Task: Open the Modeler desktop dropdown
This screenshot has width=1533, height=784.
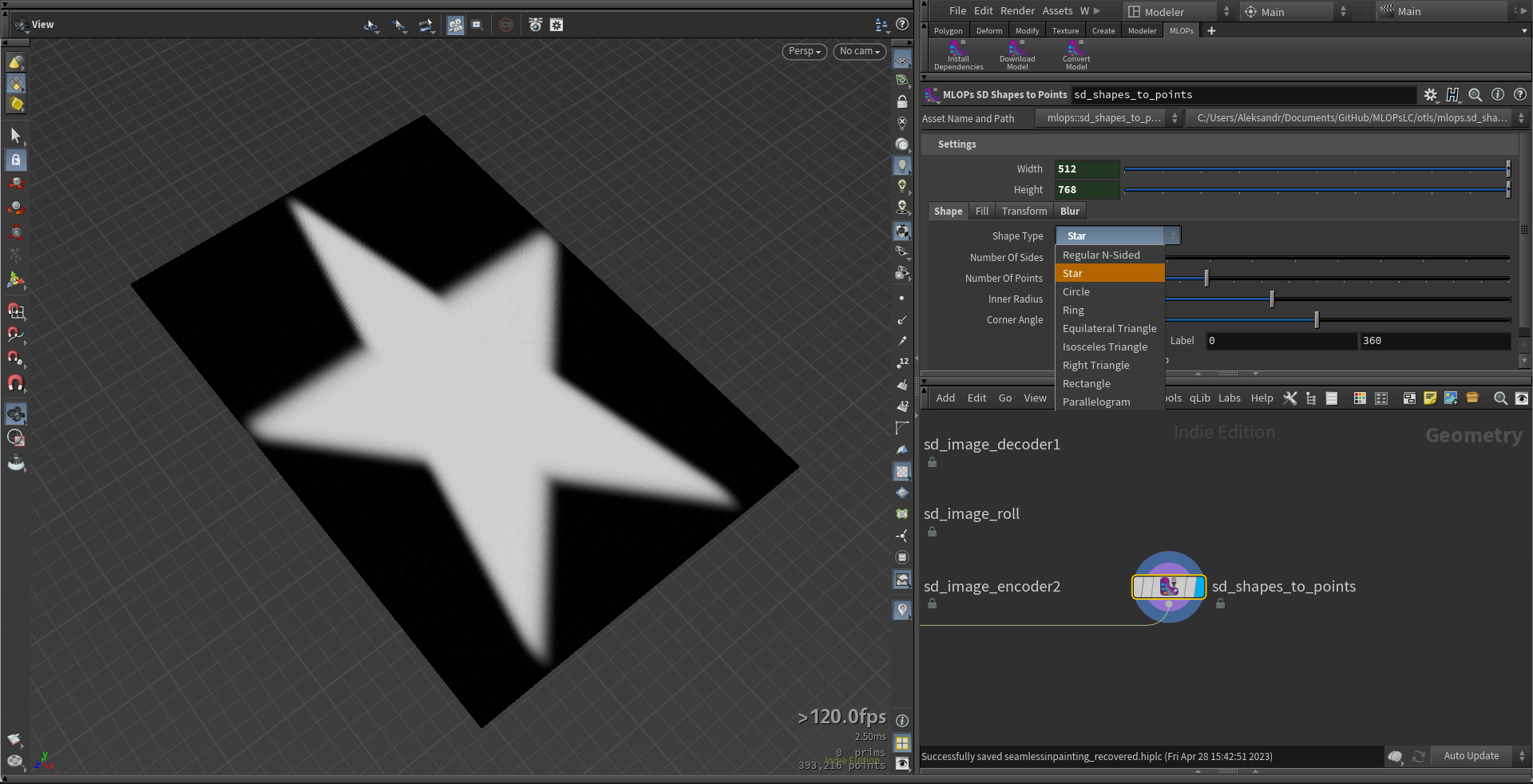Action: tap(1178, 11)
